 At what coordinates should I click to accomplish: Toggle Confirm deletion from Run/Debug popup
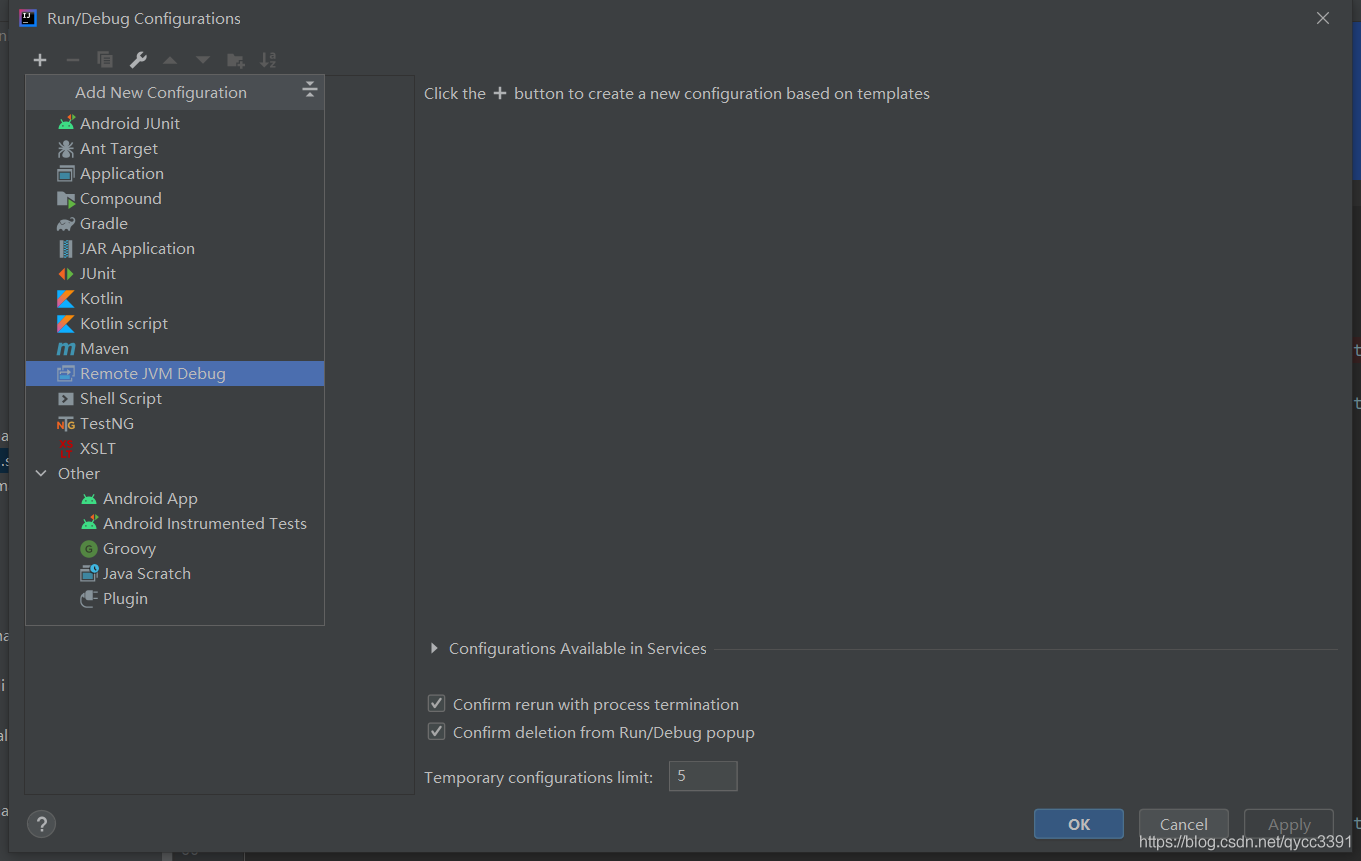tap(436, 732)
